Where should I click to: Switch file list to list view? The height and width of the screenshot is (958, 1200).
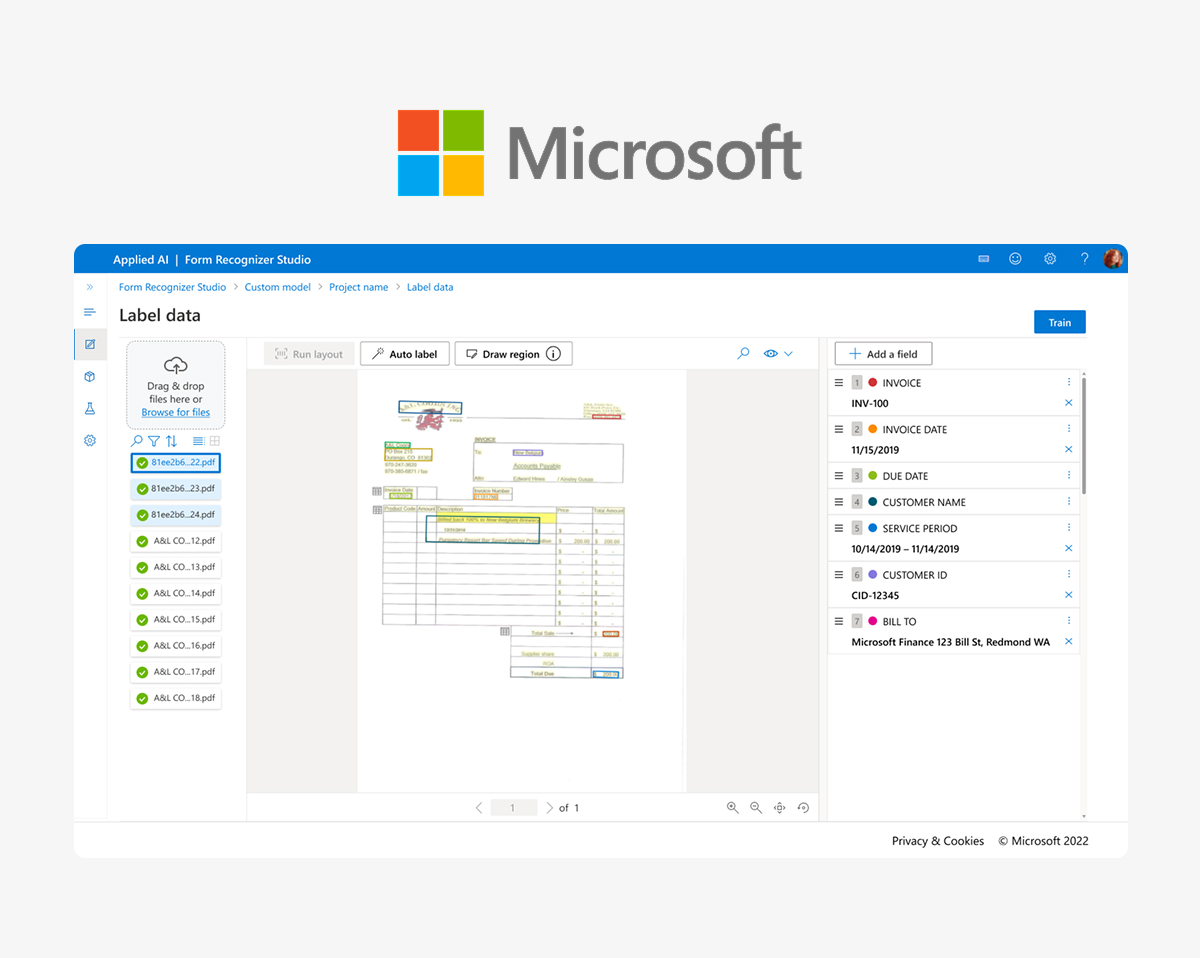(198, 441)
